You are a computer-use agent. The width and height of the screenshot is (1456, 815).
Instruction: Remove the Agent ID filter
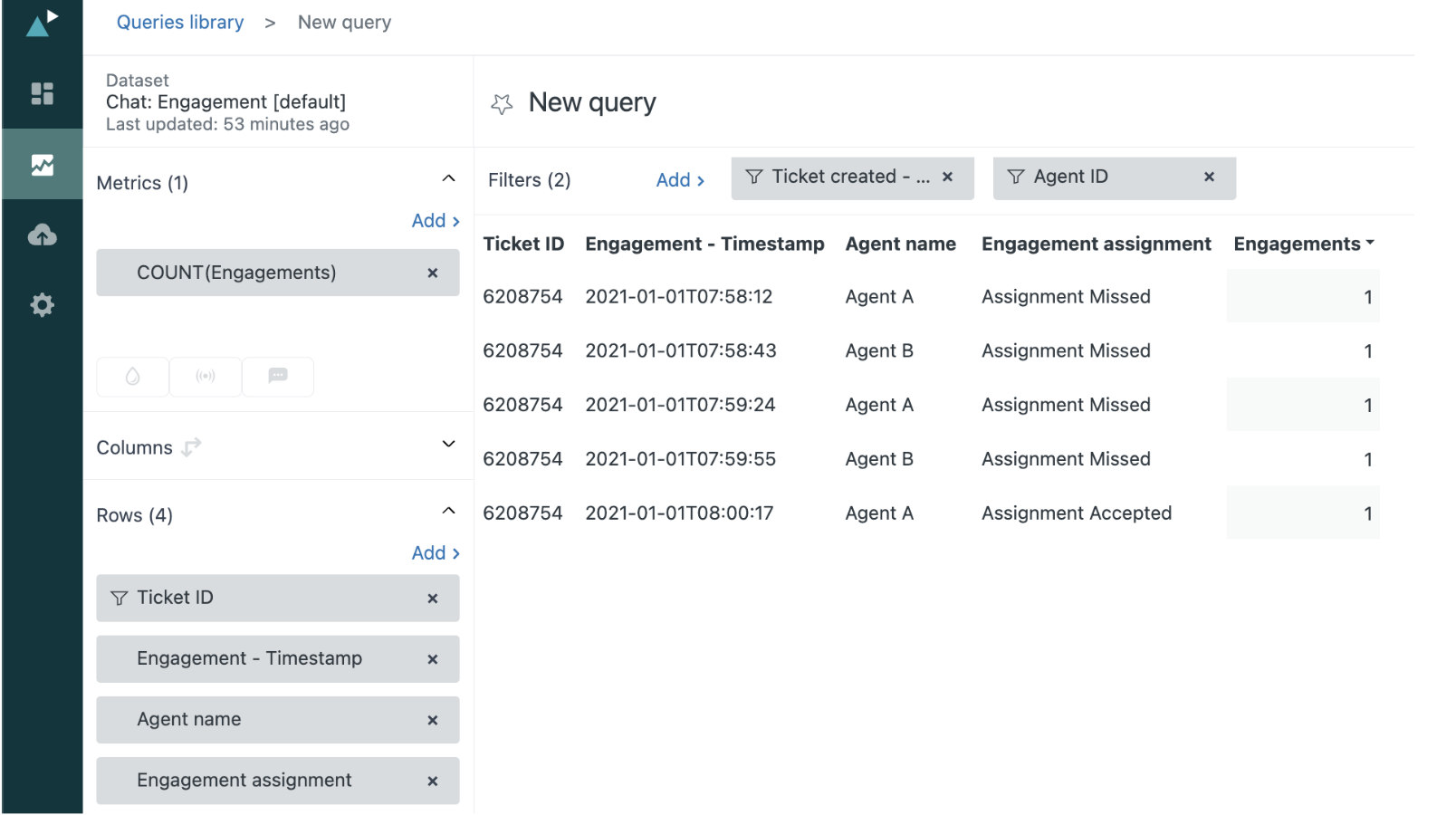tap(1208, 177)
